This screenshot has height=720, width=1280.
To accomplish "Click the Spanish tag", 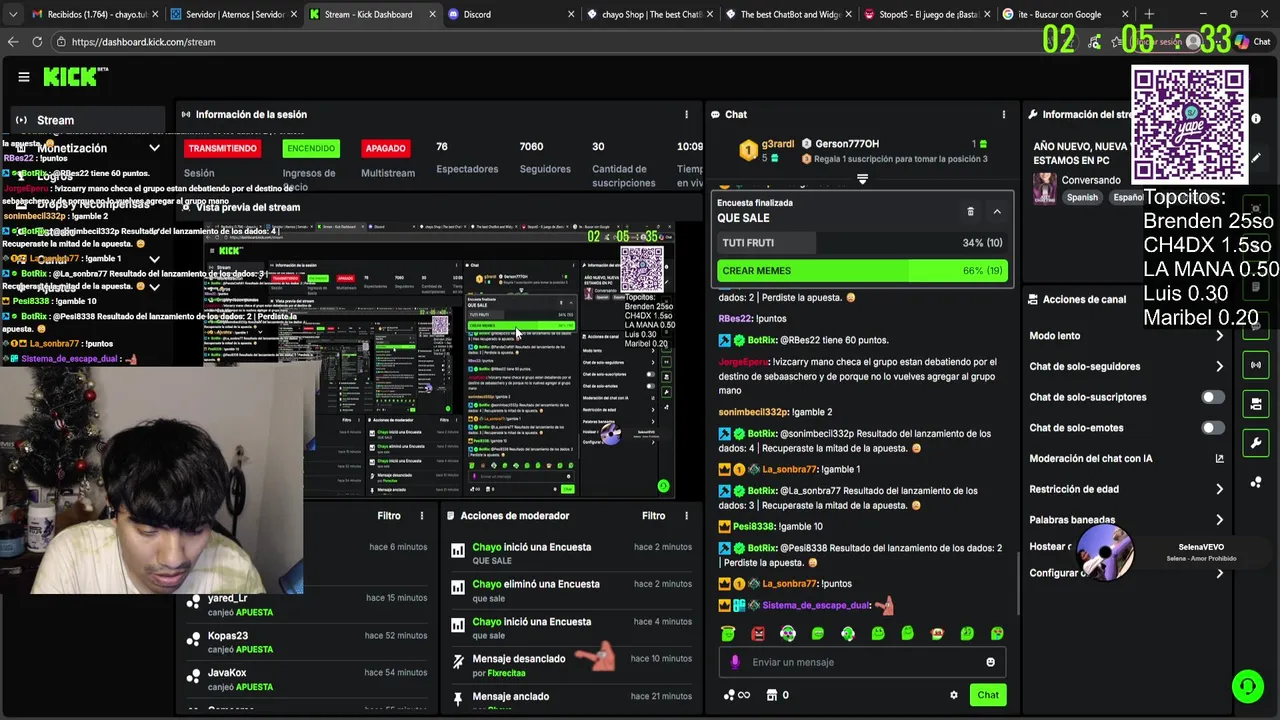I will click(1082, 197).
